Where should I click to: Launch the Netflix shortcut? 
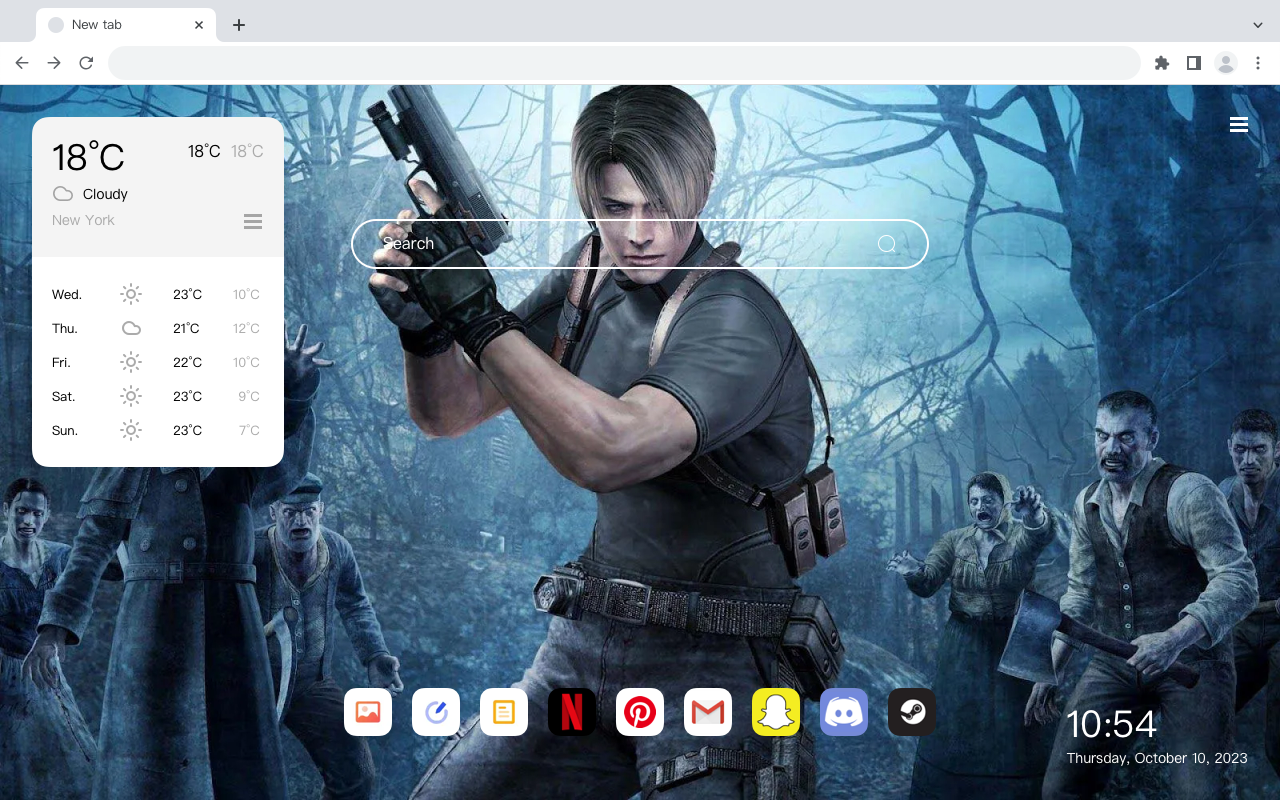click(572, 712)
